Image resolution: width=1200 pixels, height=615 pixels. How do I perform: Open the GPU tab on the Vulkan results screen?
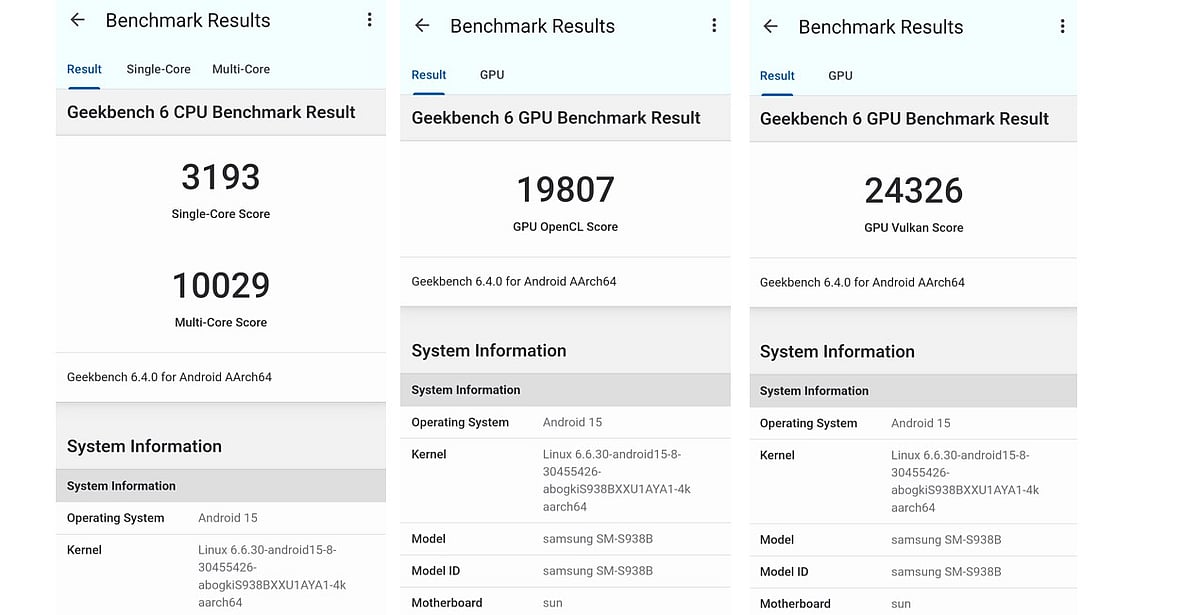[x=840, y=75]
